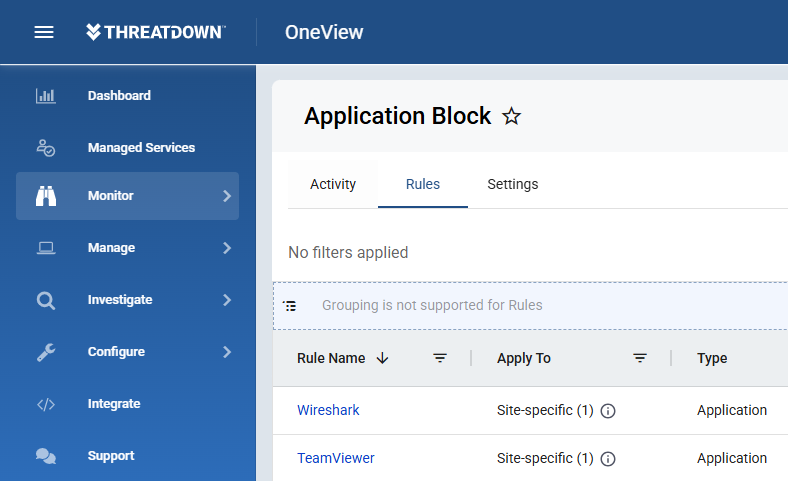This screenshot has width=788, height=481.
Task: Click the Support chat bubbles icon
Action: [x=46, y=456]
